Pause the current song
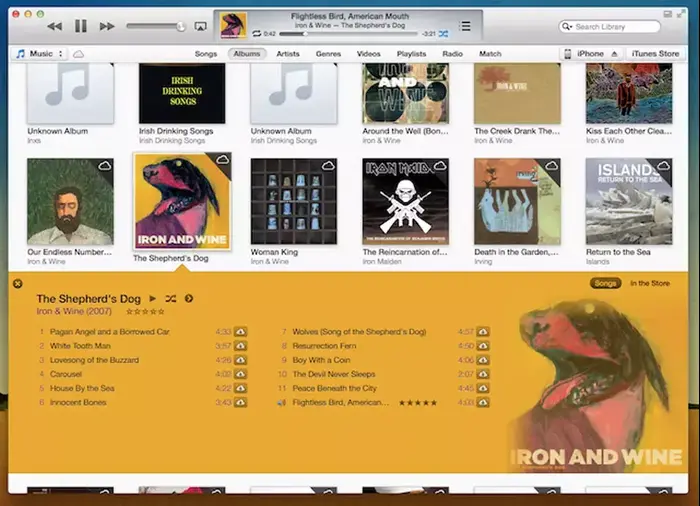 (80, 26)
